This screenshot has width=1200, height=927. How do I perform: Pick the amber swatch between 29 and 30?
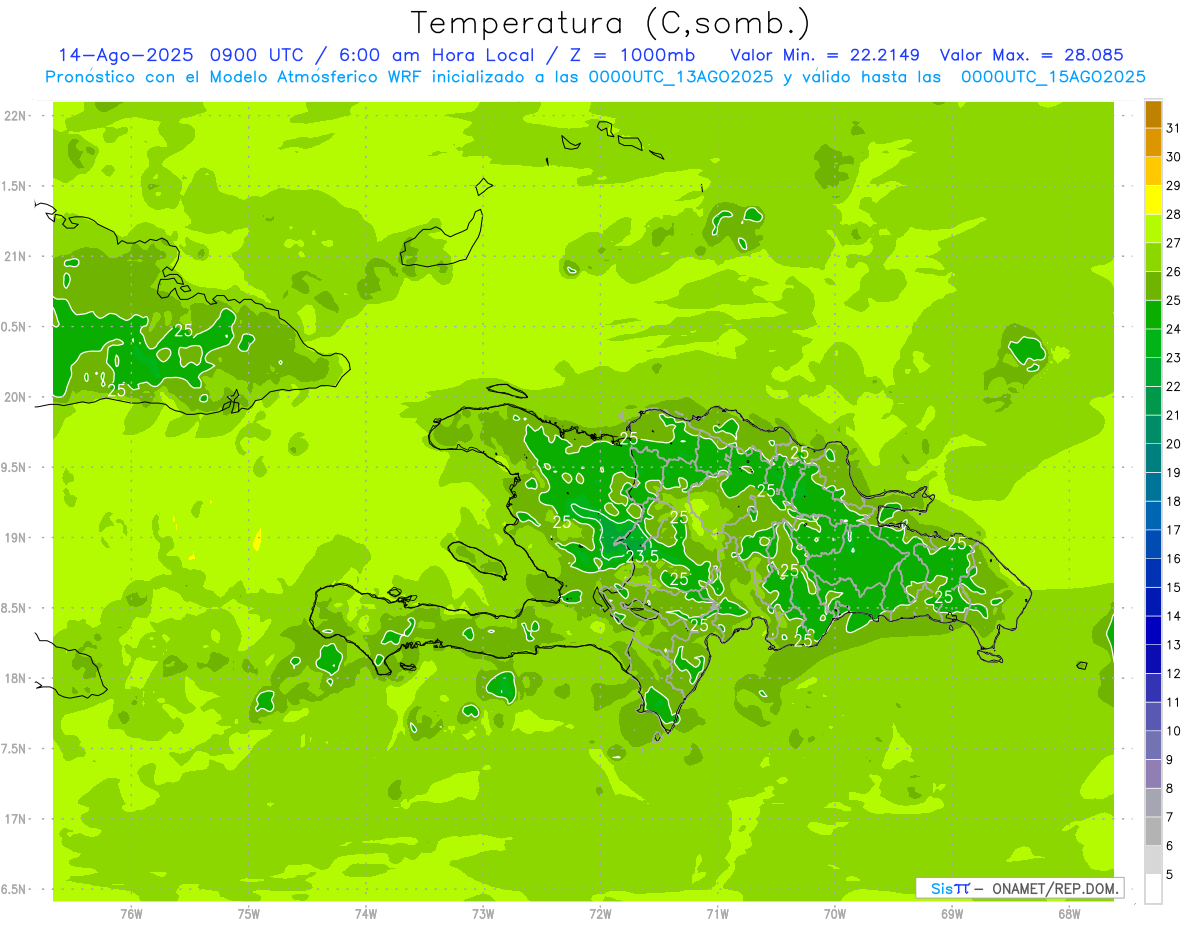1153,172
